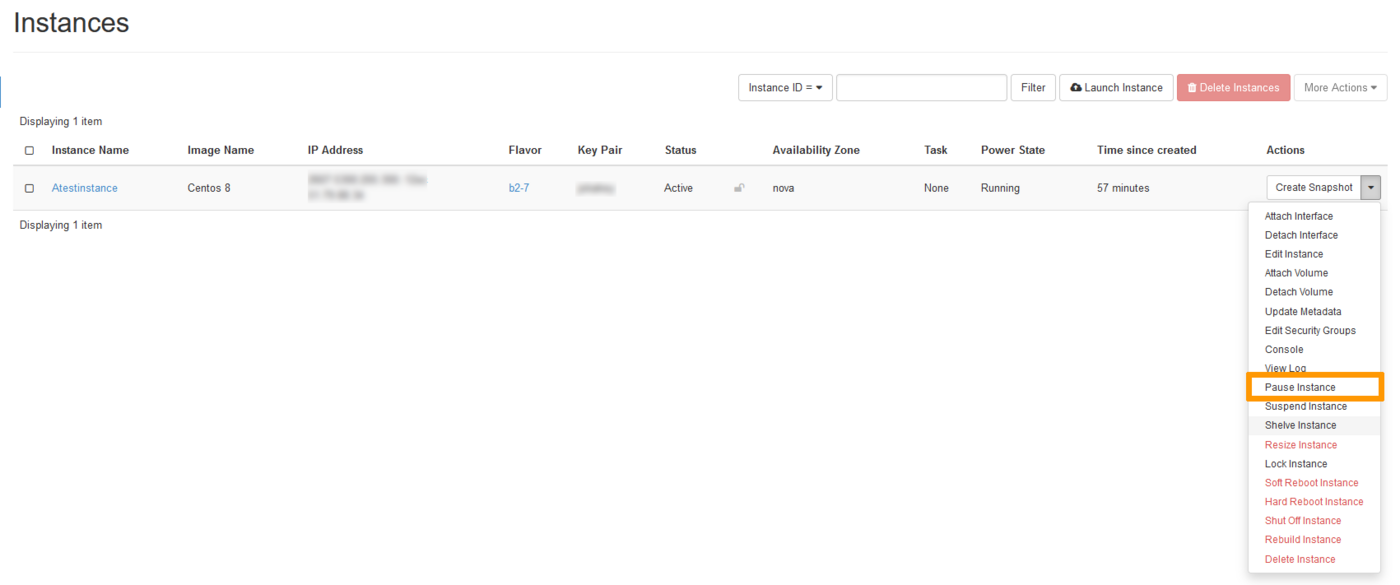Focus the filter text input field
This screenshot has height=585, width=1400.
[921, 88]
